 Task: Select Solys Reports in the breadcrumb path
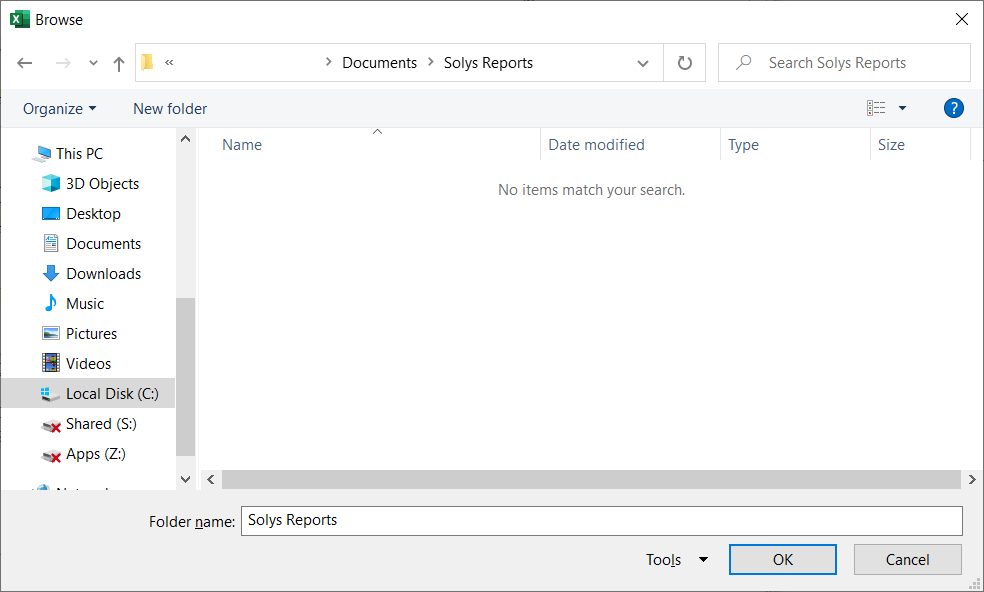[x=488, y=63]
